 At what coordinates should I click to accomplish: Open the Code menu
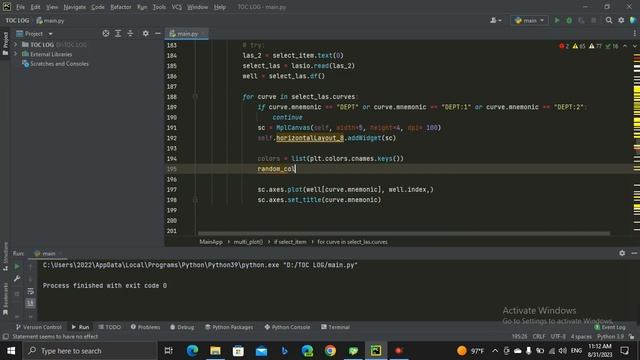pos(98,7)
